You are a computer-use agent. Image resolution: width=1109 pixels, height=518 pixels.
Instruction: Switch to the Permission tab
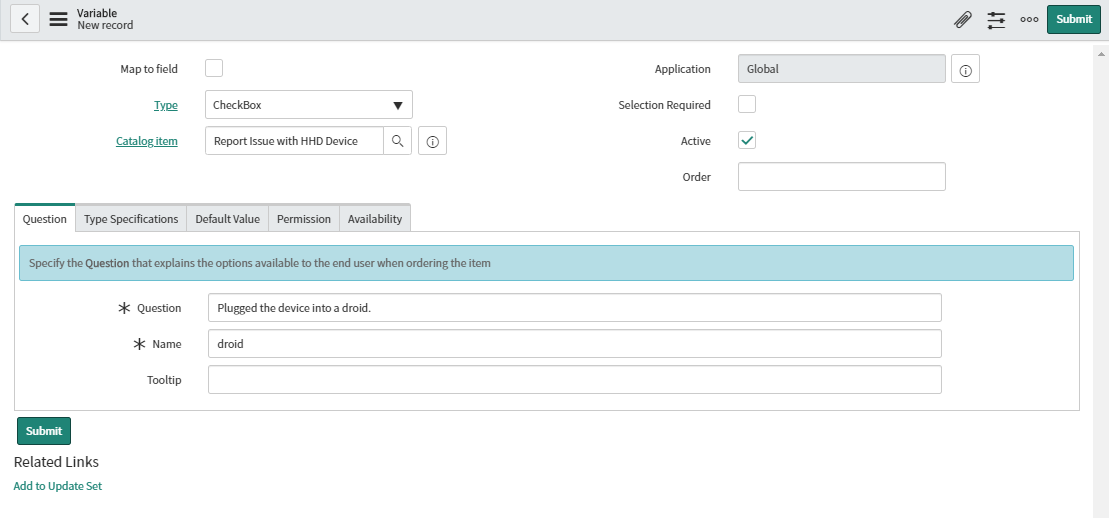[304, 219]
